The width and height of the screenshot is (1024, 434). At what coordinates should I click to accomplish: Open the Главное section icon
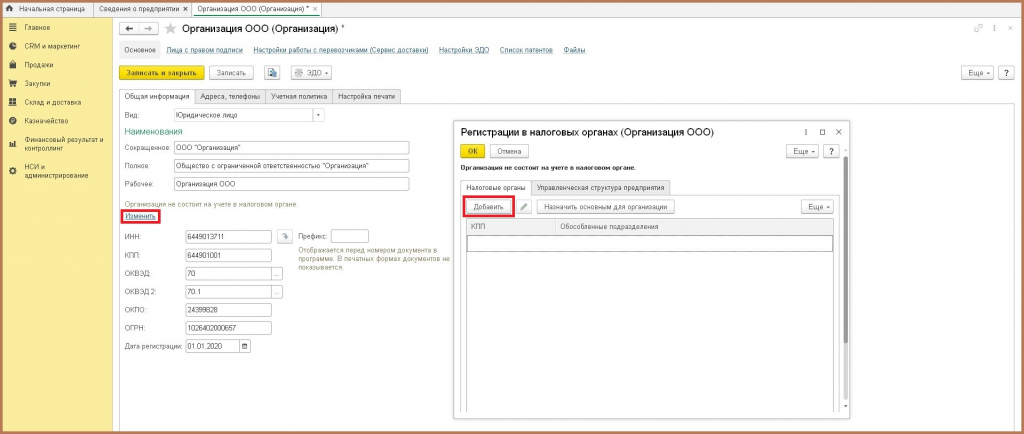[12, 27]
